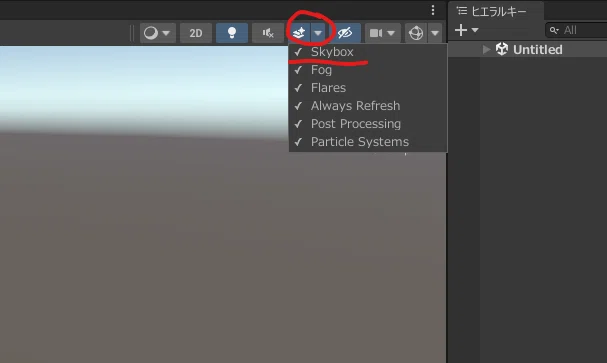This screenshot has height=363, width=607.
Task: Click the plus create object button
Action: point(461,30)
